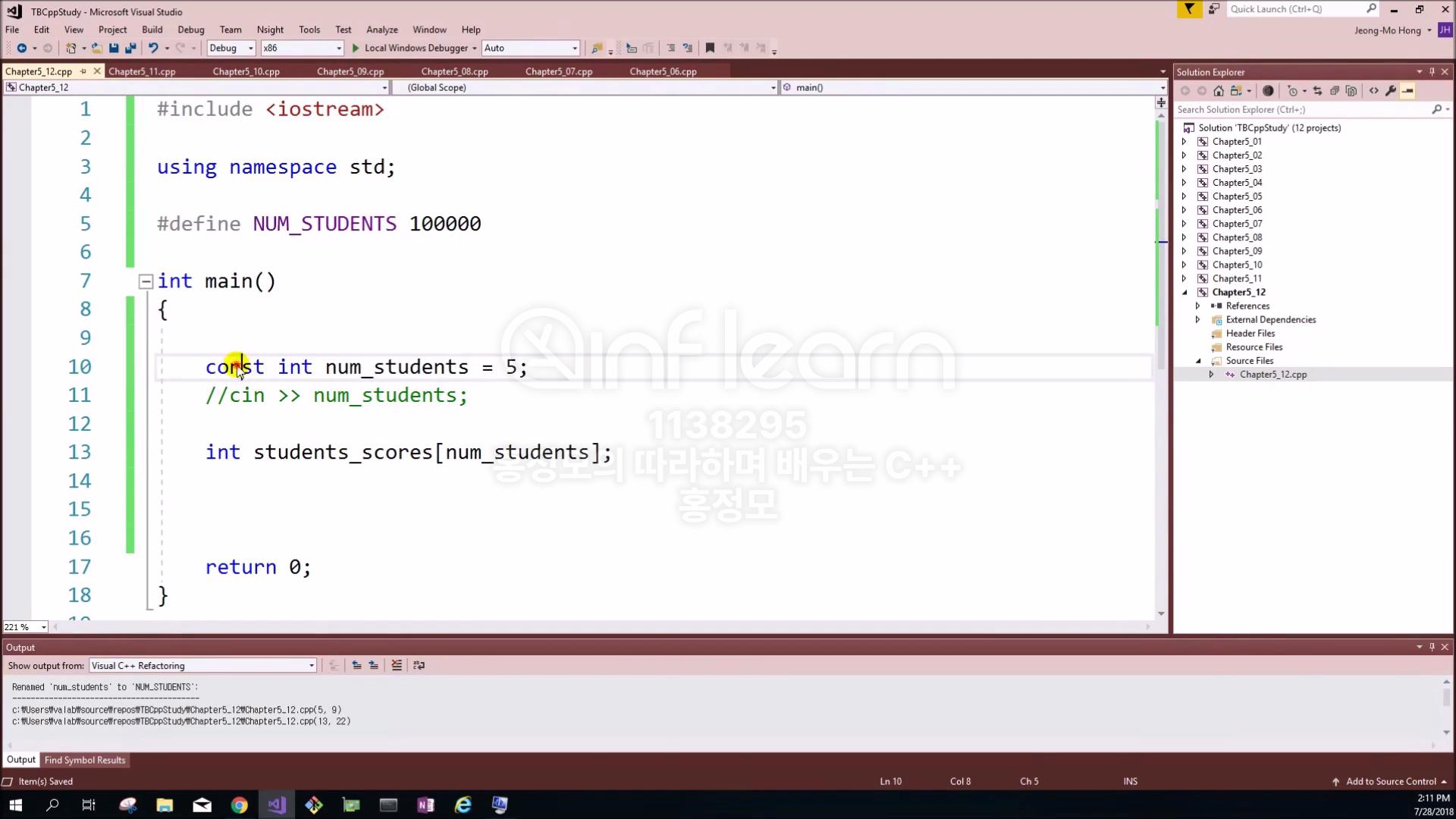Click the Save All toolbar icon
1456x819 pixels.
tap(130, 48)
